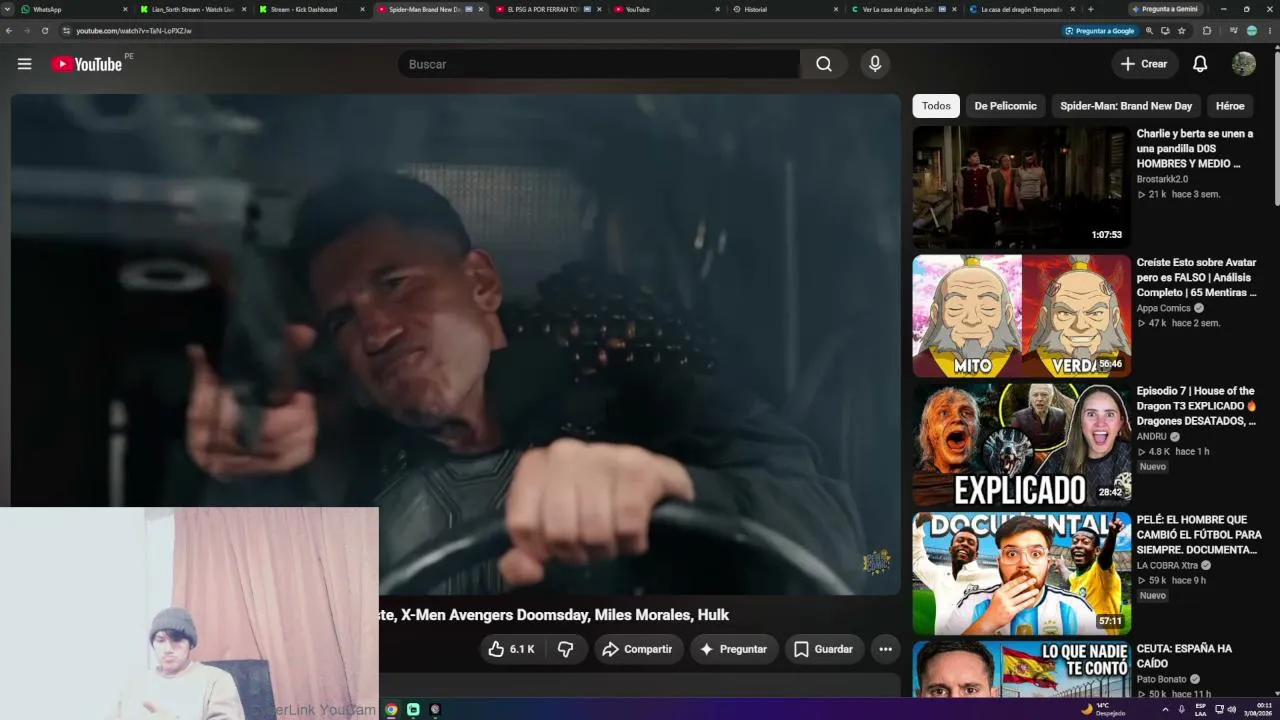Open a new browser tab
1280x720 pixels.
[x=1090, y=9]
